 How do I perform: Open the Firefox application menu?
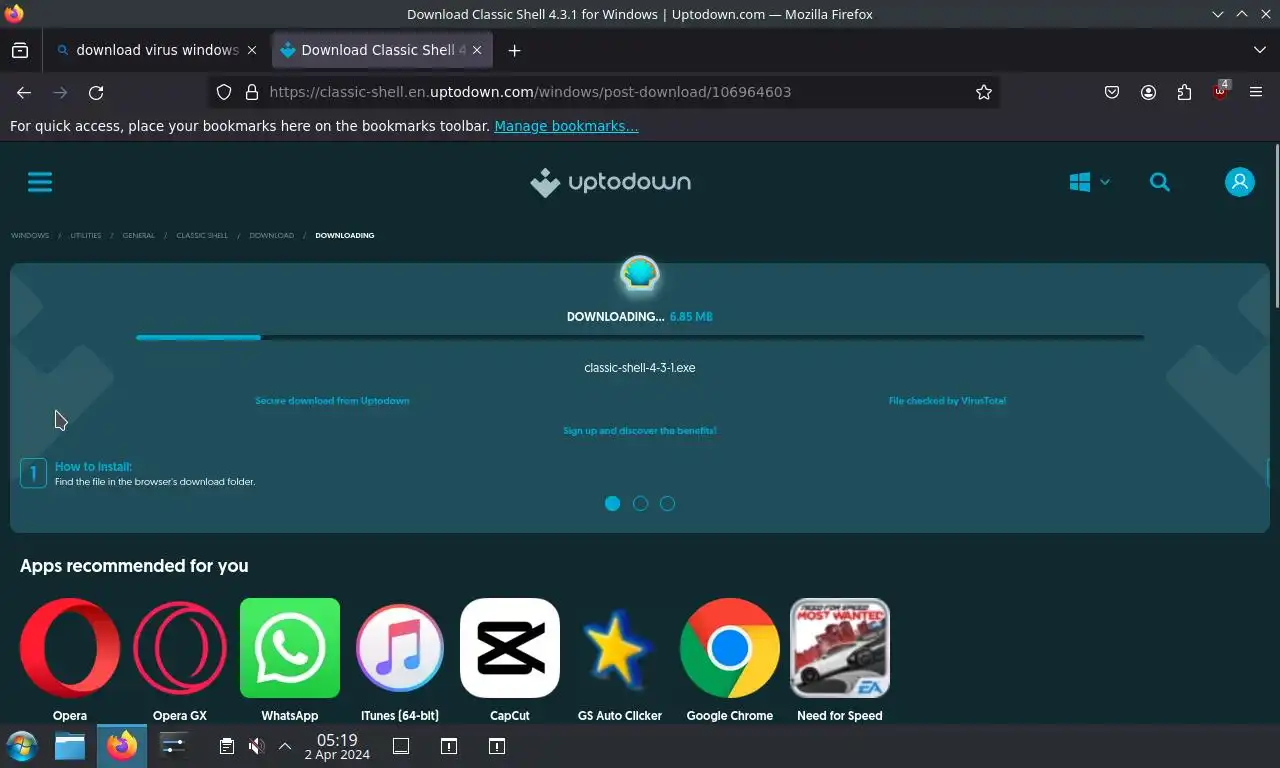coord(1256,92)
